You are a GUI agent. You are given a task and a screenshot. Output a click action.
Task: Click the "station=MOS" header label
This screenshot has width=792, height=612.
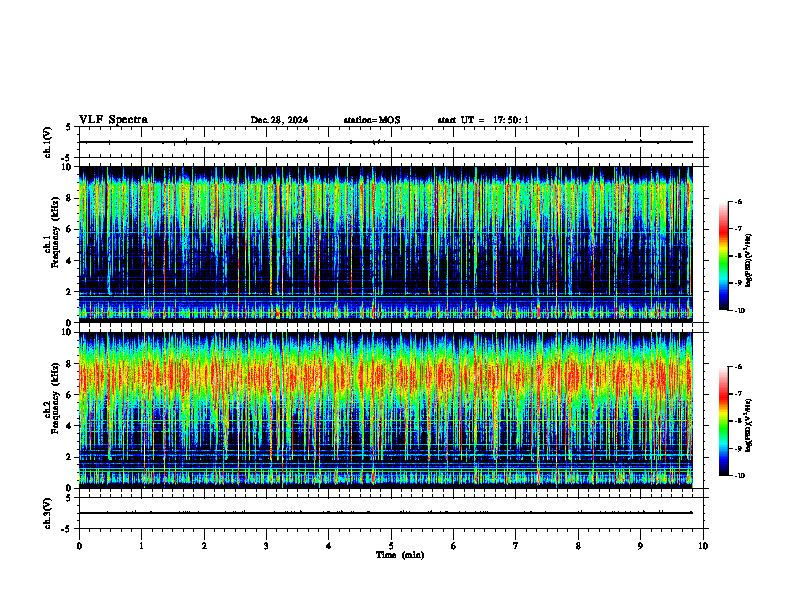click(x=372, y=120)
